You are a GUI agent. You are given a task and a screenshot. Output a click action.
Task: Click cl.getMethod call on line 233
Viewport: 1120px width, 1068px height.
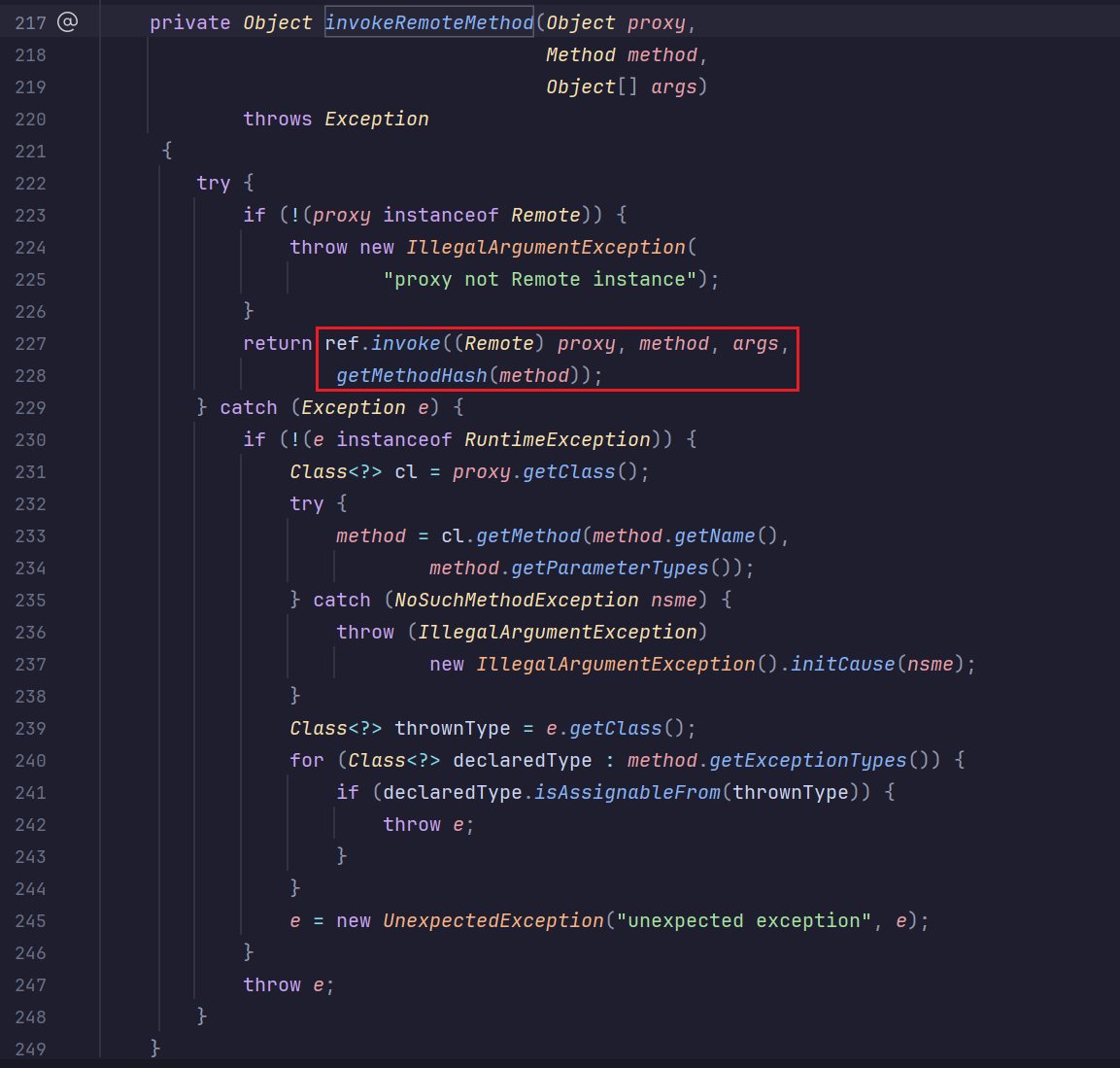point(511,535)
